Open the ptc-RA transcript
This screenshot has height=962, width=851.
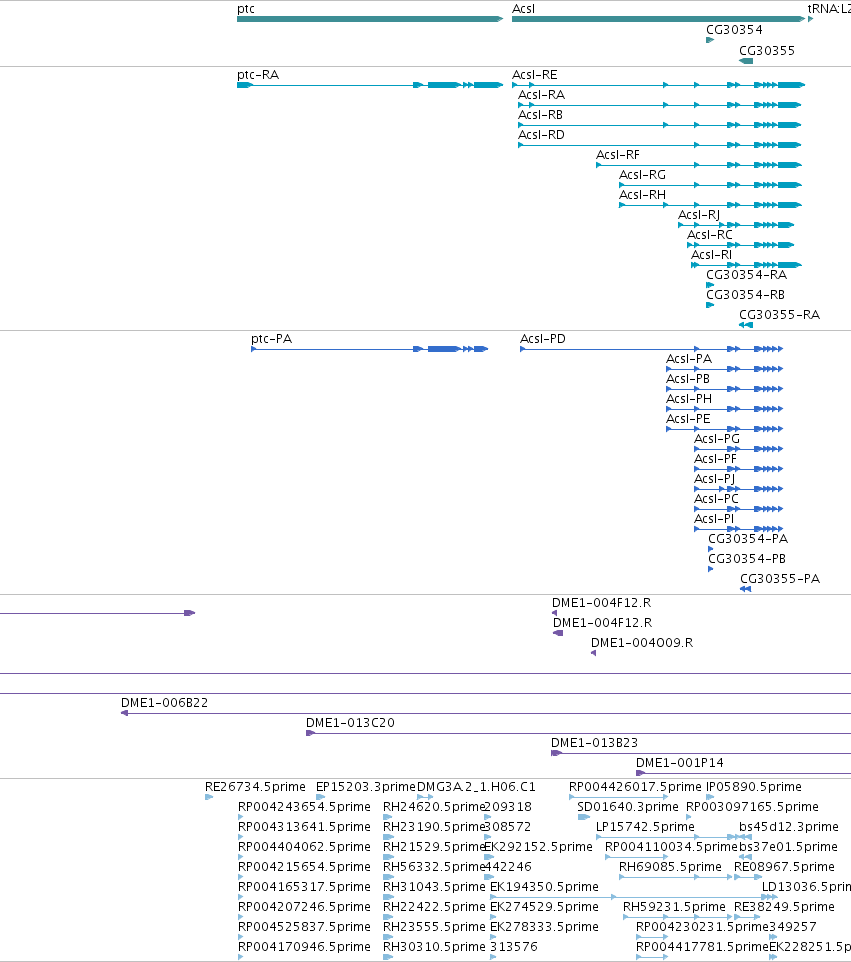pyautogui.click(x=370, y=85)
